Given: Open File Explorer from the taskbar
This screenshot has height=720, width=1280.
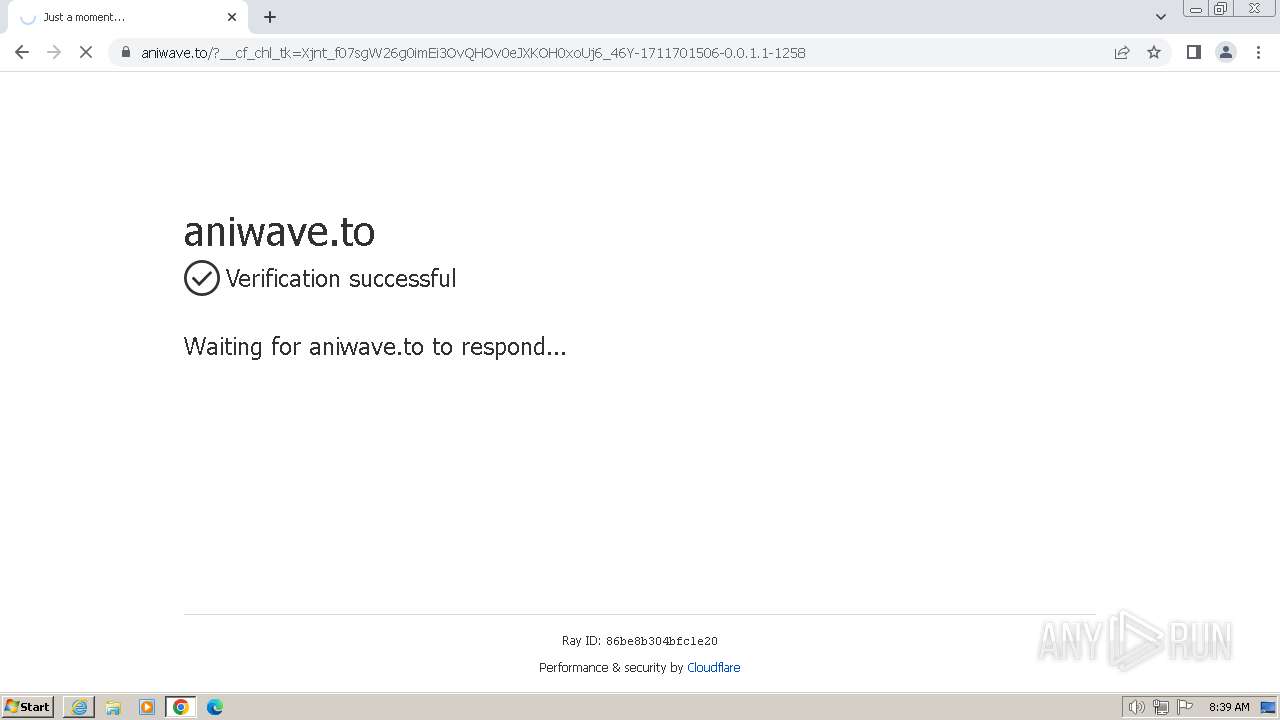Looking at the screenshot, I should tap(113, 707).
